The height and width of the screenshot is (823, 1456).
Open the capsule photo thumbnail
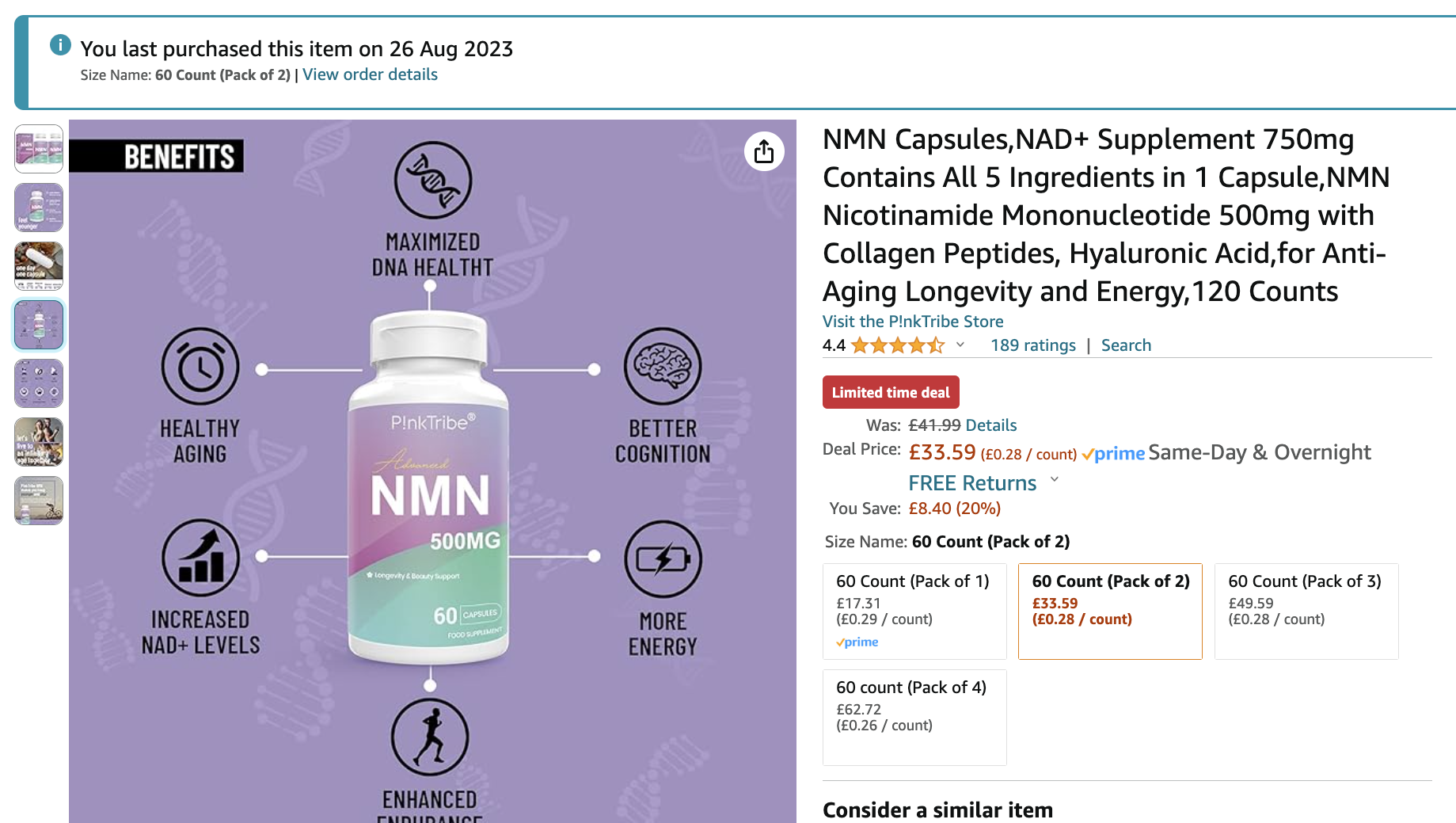(x=39, y=266)
